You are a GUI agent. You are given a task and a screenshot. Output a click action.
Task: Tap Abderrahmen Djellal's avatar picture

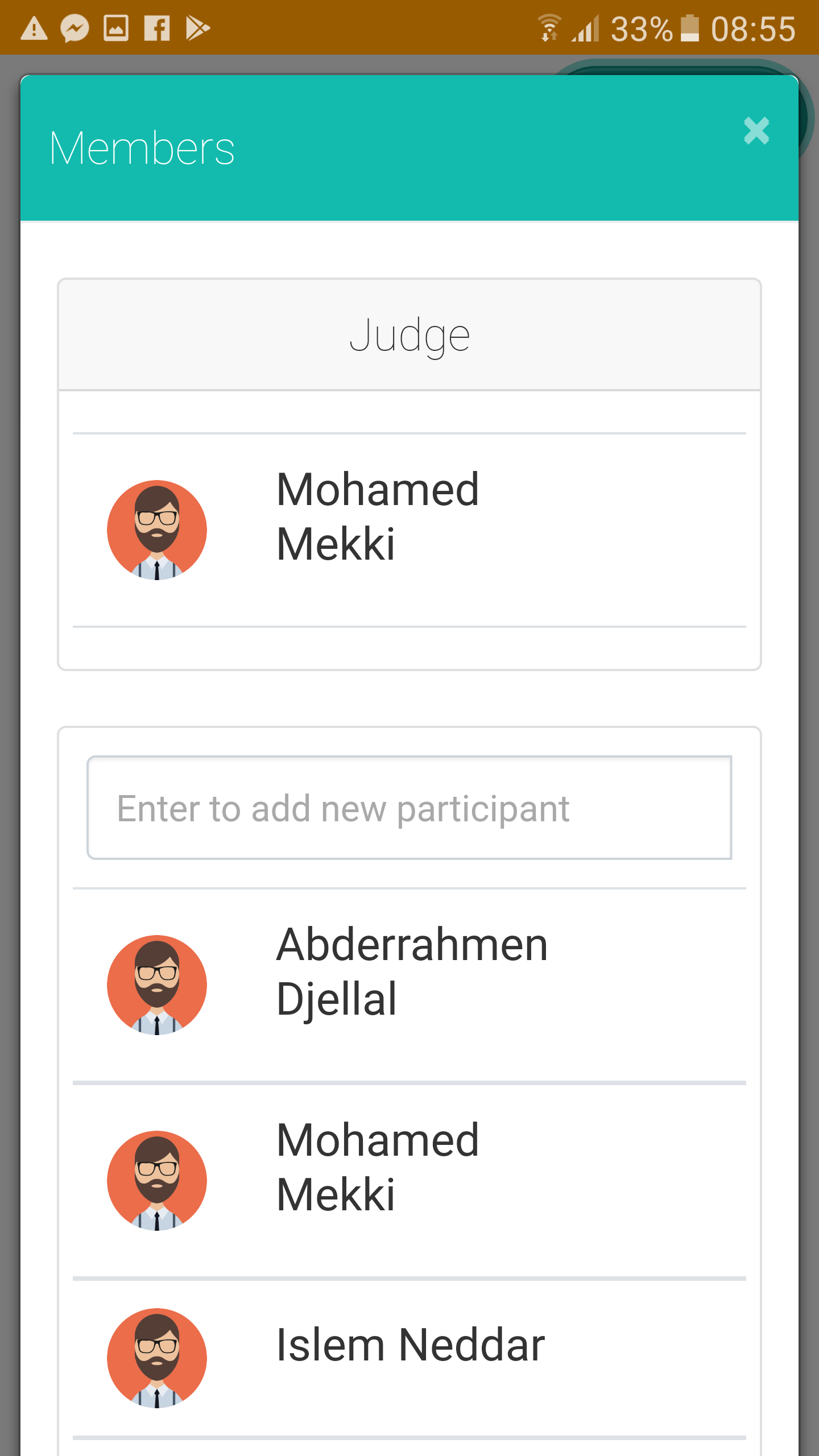click(x=157, y=985)
